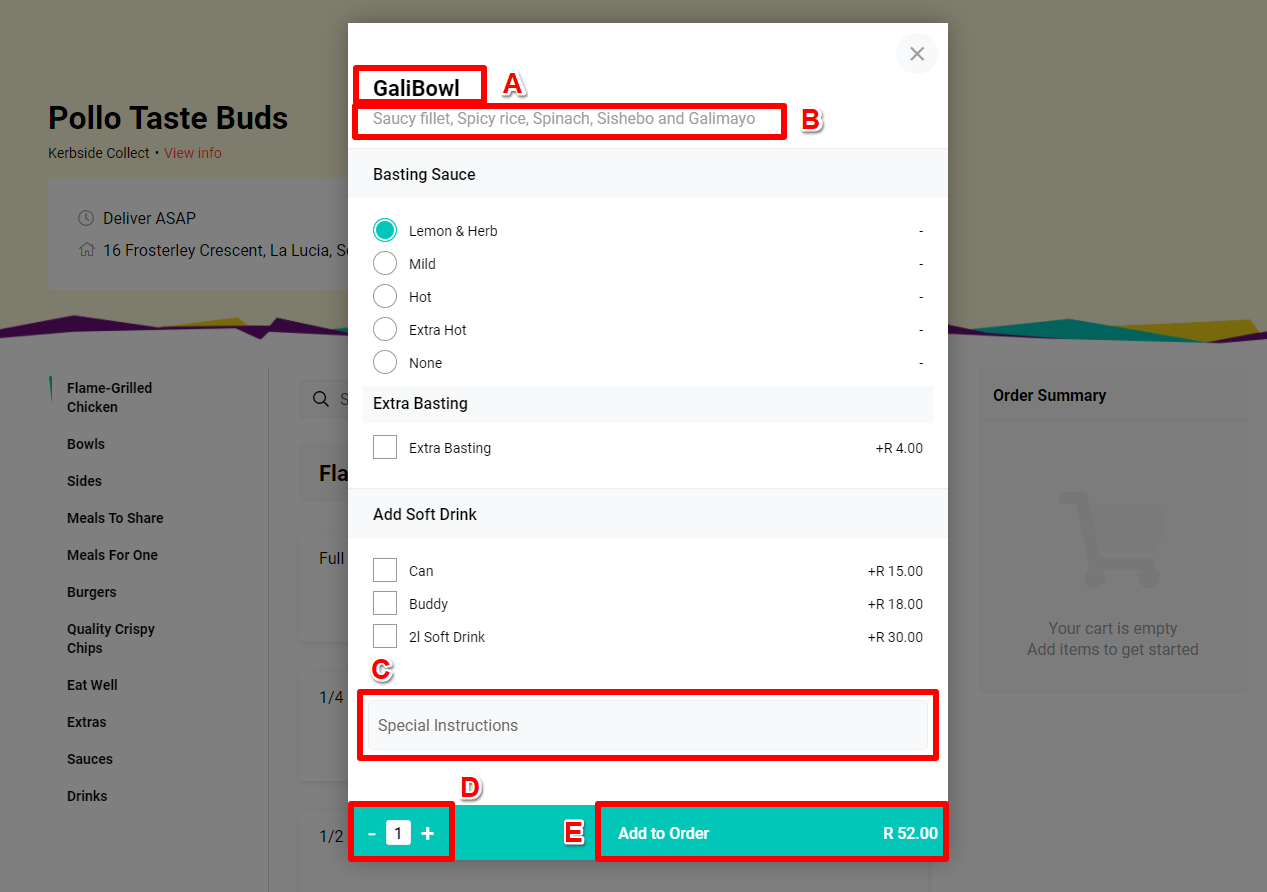Click the search magnifier icon
Image resolution: width=1267 pixels, height=892 pixels.
click(x=321, y=399)
